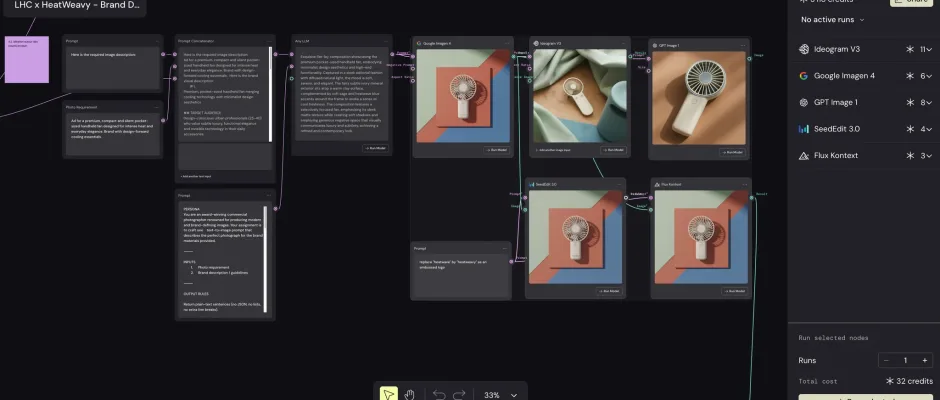Open options menu on the PERSONA Prompt node
Screen dimensions: 940x400
tap(269, 195)
